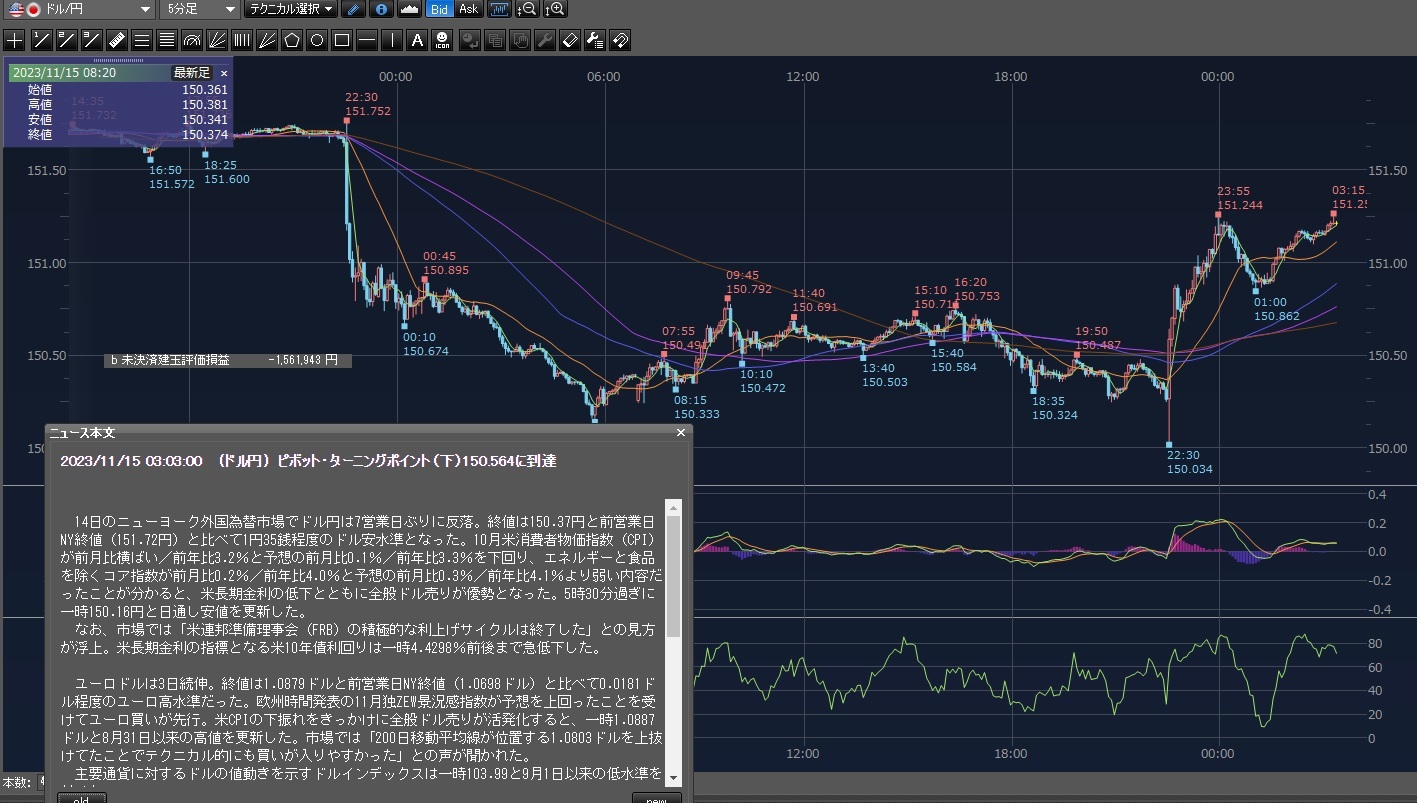Select the pentagon shape drawing tool
Image resolution: width=1417 pixels, height=803 pixels.
(x=292, y=41)
